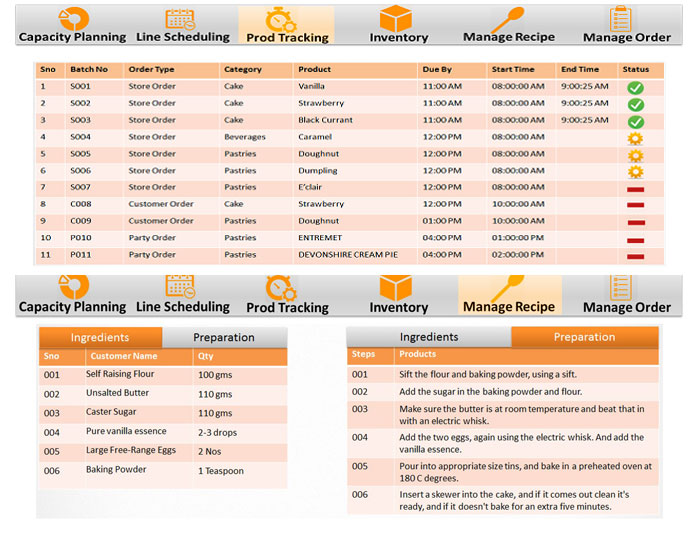This screenshot has height=550, width=700.
Task: Click the Line Scheduling calendar icon in the upper navigation bar
Action: click(180, 19)
